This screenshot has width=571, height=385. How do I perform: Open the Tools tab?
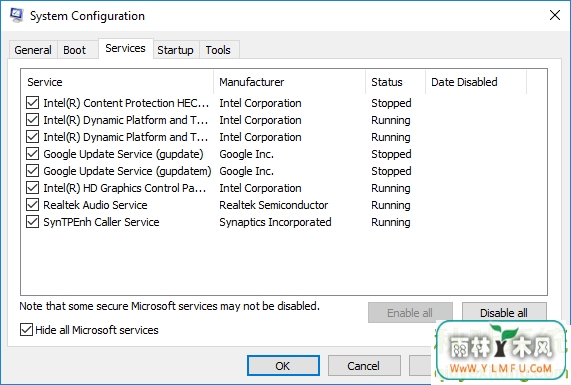click(218, 50)
